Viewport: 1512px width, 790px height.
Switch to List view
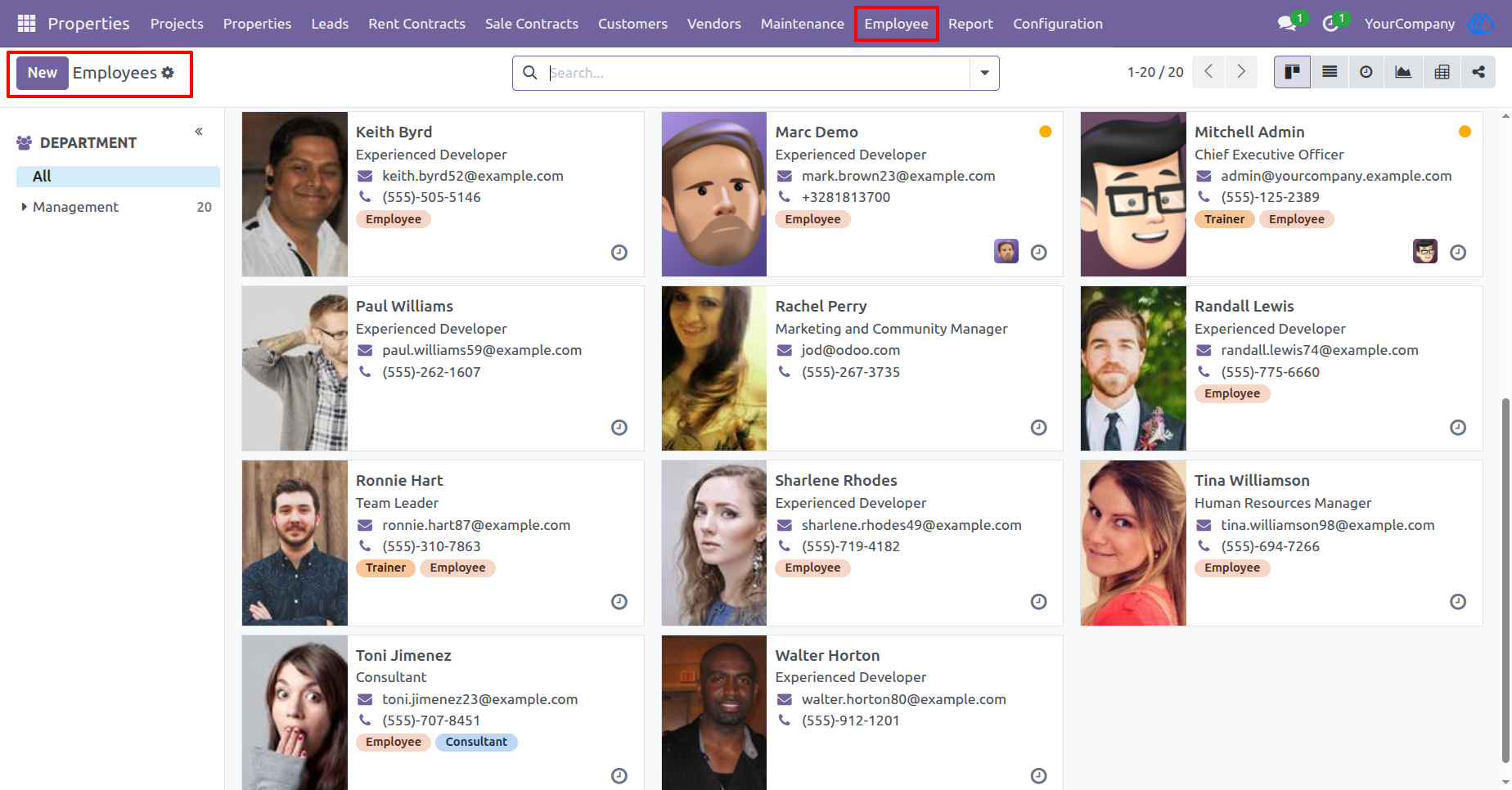tap(1330, 72)
